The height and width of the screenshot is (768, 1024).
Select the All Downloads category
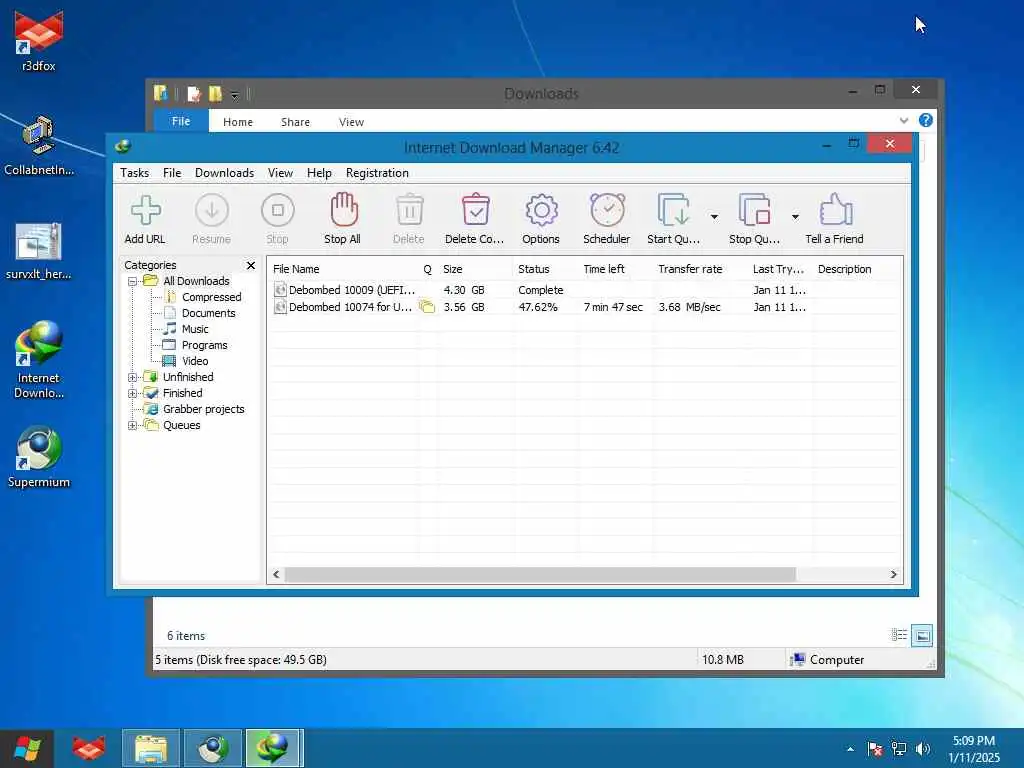point(196,281)
